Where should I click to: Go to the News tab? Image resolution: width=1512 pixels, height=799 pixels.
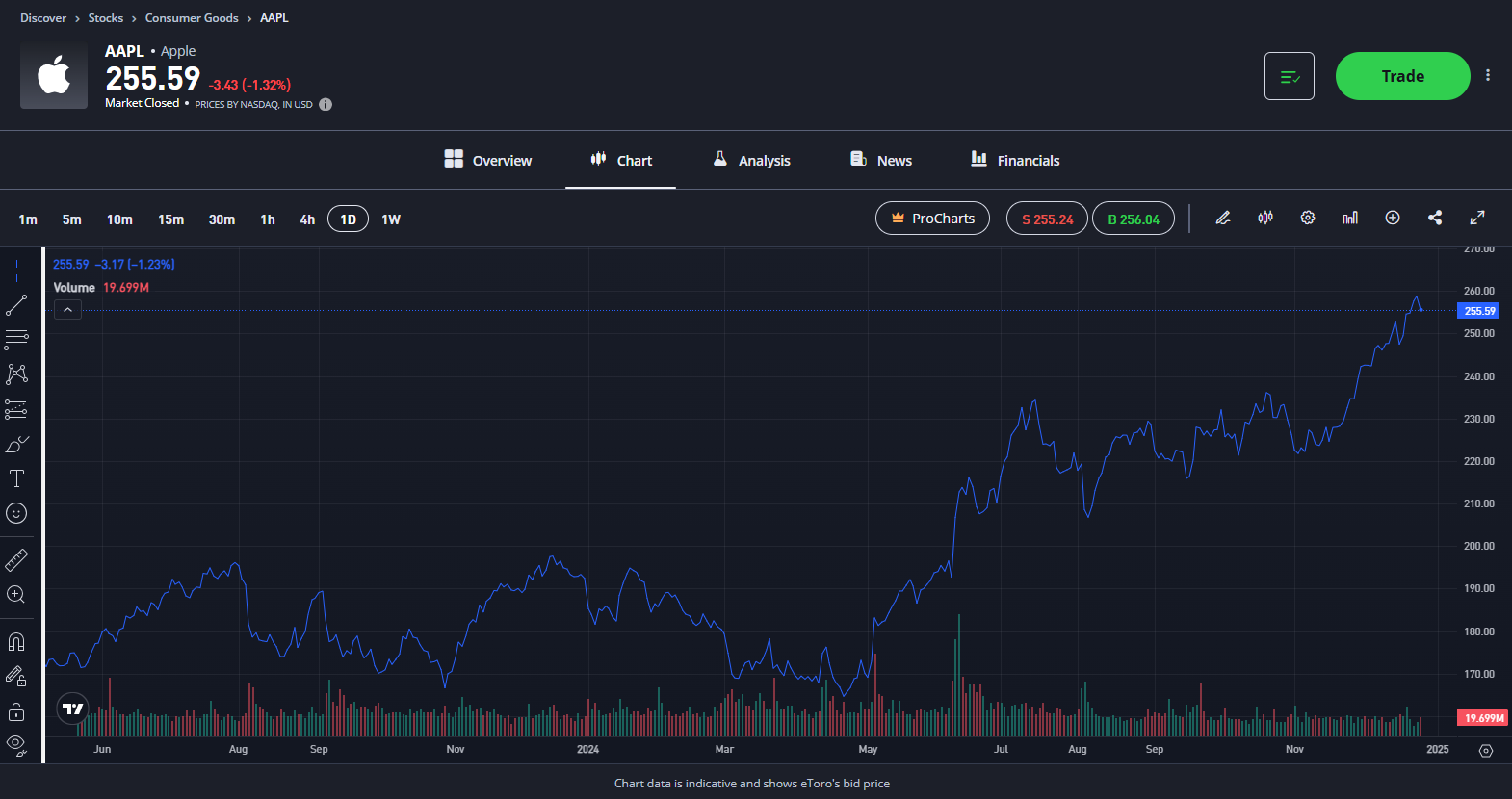tap(881, 160)
